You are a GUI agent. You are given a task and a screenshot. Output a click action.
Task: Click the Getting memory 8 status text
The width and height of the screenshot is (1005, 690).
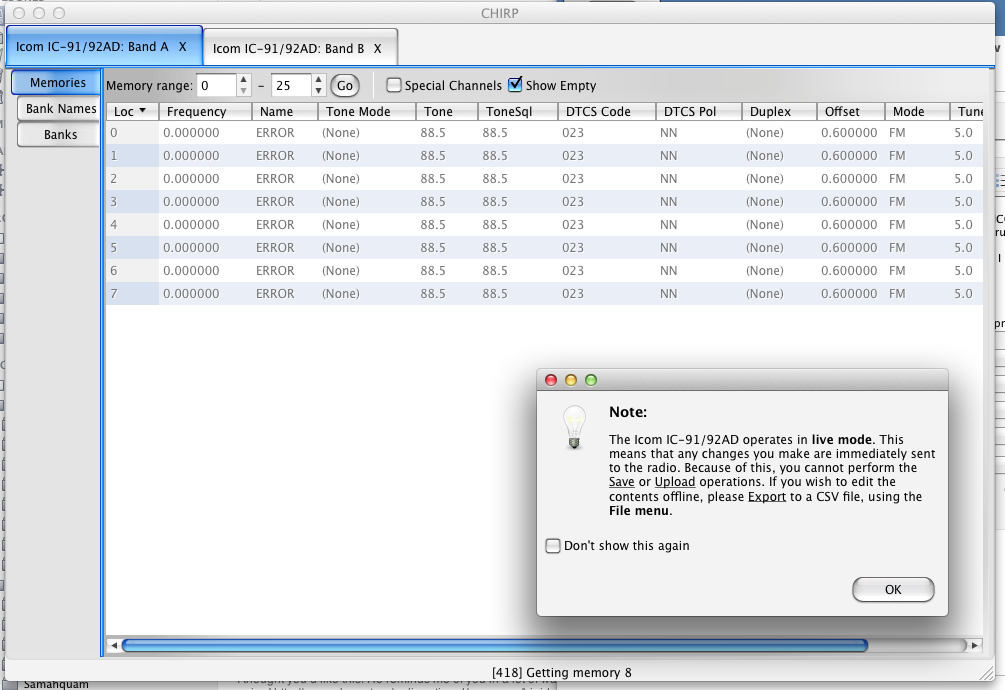click(561, 673)
